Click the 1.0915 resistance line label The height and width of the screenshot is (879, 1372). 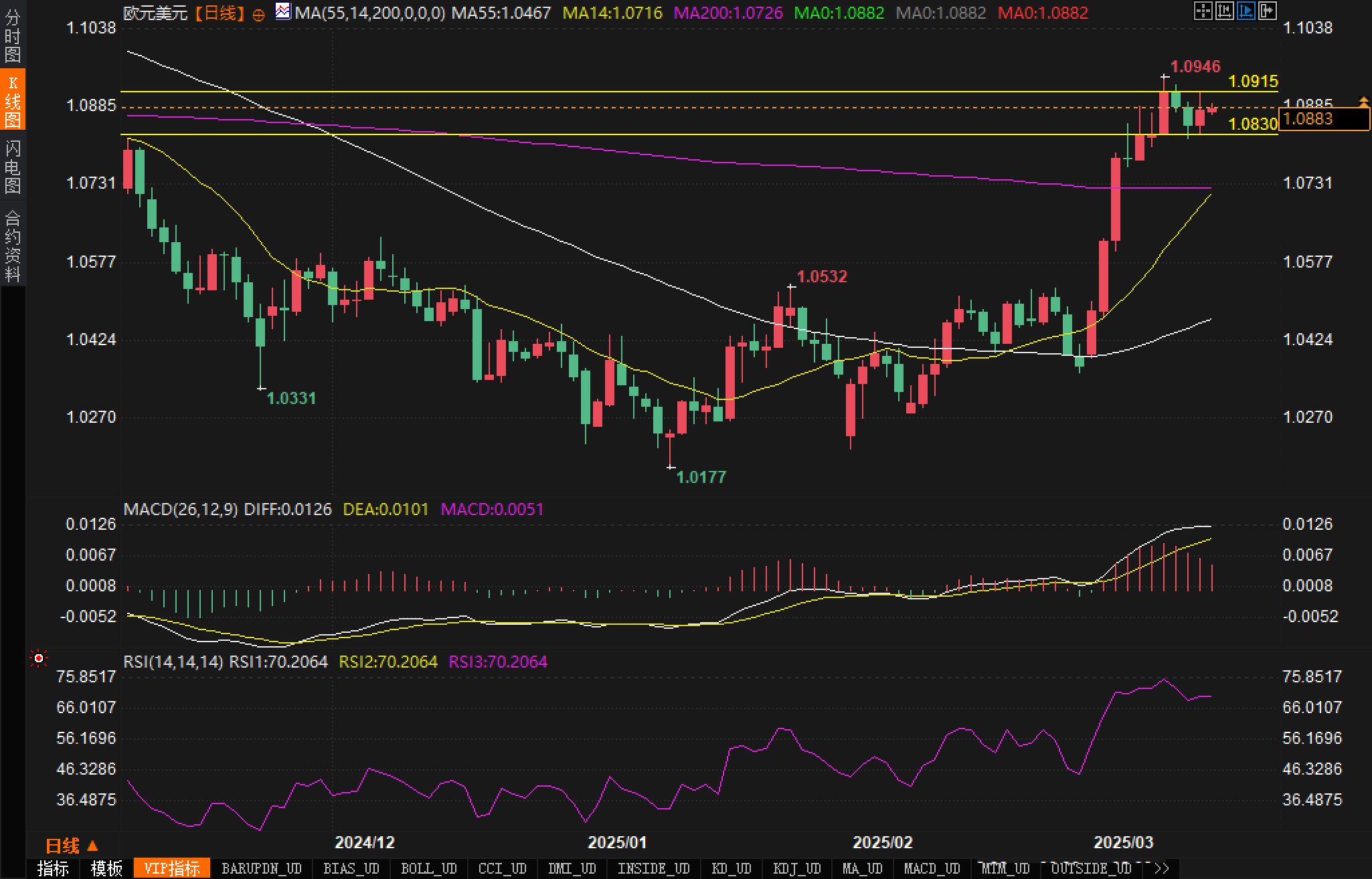coord(1254,82)
